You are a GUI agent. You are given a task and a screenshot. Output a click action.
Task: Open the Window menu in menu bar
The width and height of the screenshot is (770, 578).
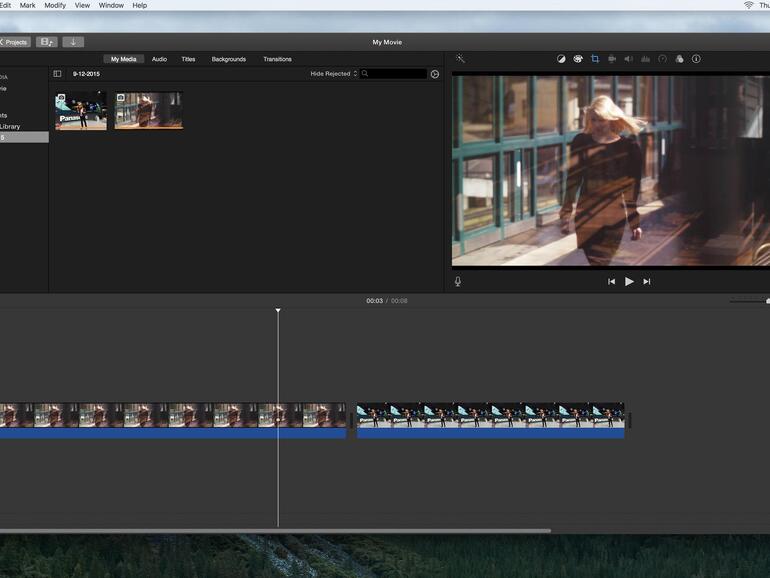pyautogui.click(x=111, y=5)
